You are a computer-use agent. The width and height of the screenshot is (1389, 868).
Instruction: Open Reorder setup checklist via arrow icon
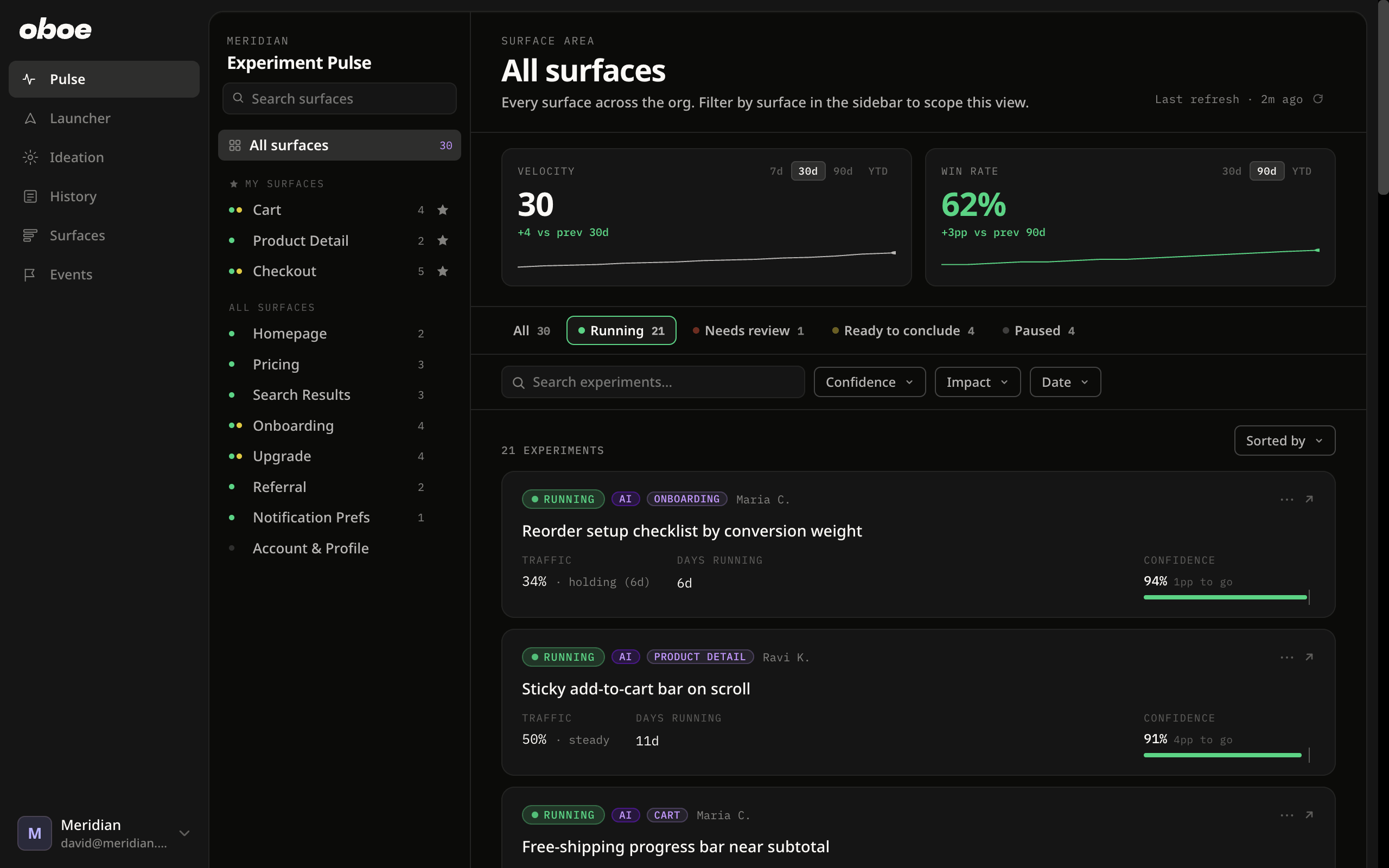pos(1309,500)
